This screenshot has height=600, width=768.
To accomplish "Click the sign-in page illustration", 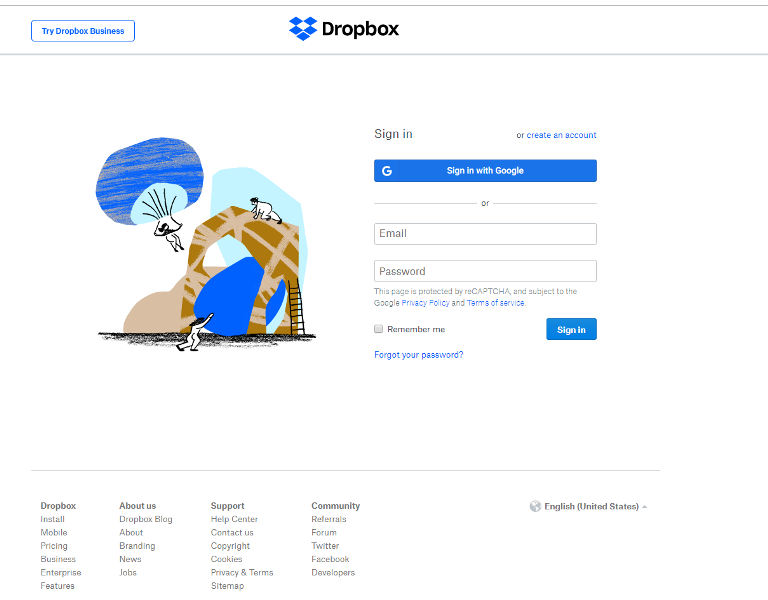I will tap(206, 244).
